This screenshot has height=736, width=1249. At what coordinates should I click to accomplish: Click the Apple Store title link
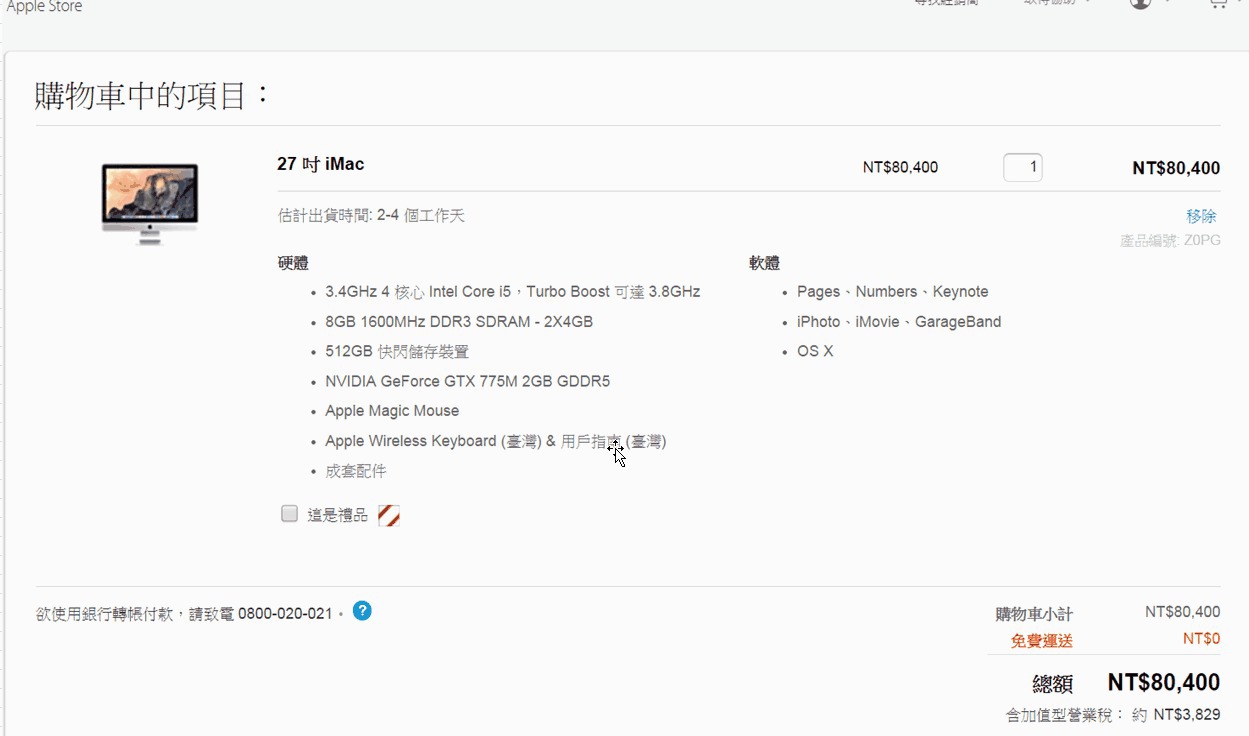tap(44, 7)
